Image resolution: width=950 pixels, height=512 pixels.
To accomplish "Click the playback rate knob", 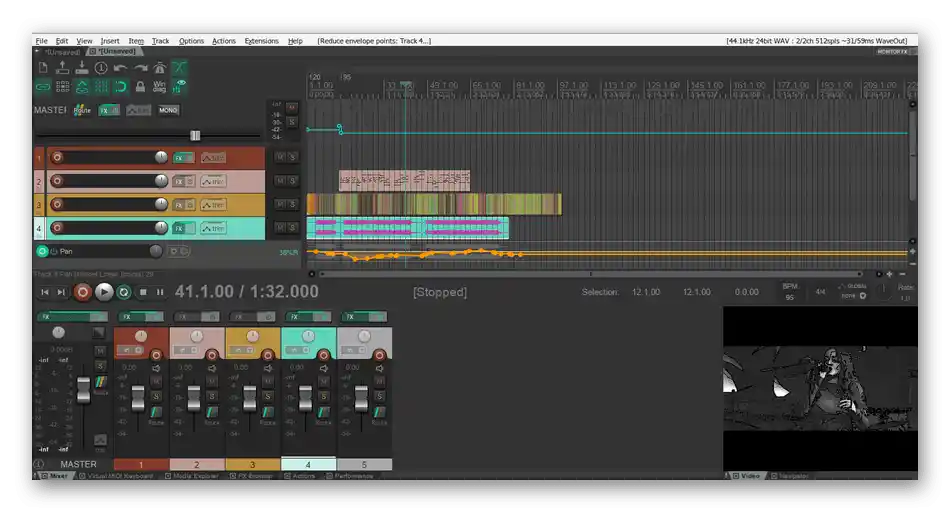I will click(883, 291).
